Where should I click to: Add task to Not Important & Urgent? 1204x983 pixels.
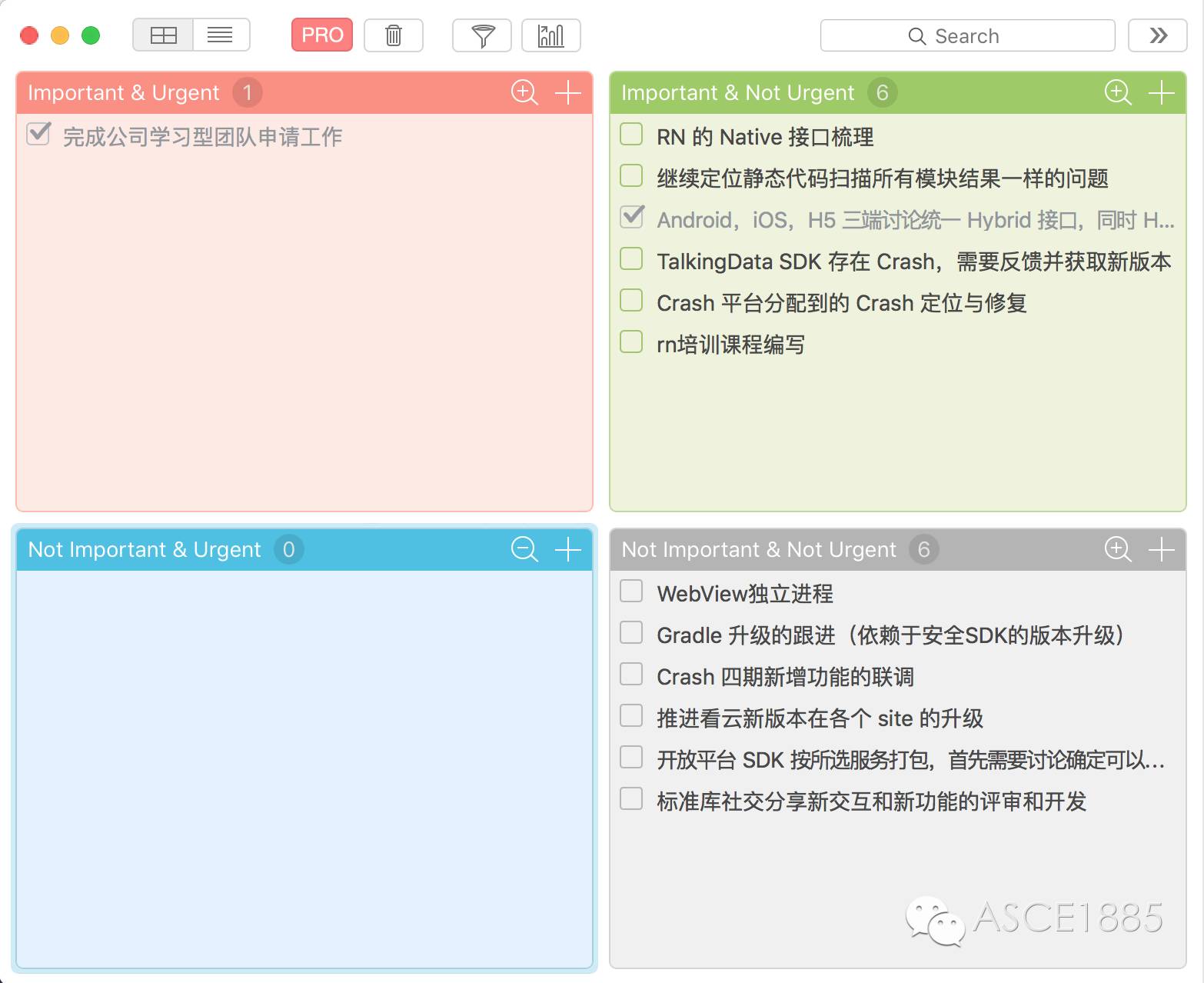(x=567, y=549)
